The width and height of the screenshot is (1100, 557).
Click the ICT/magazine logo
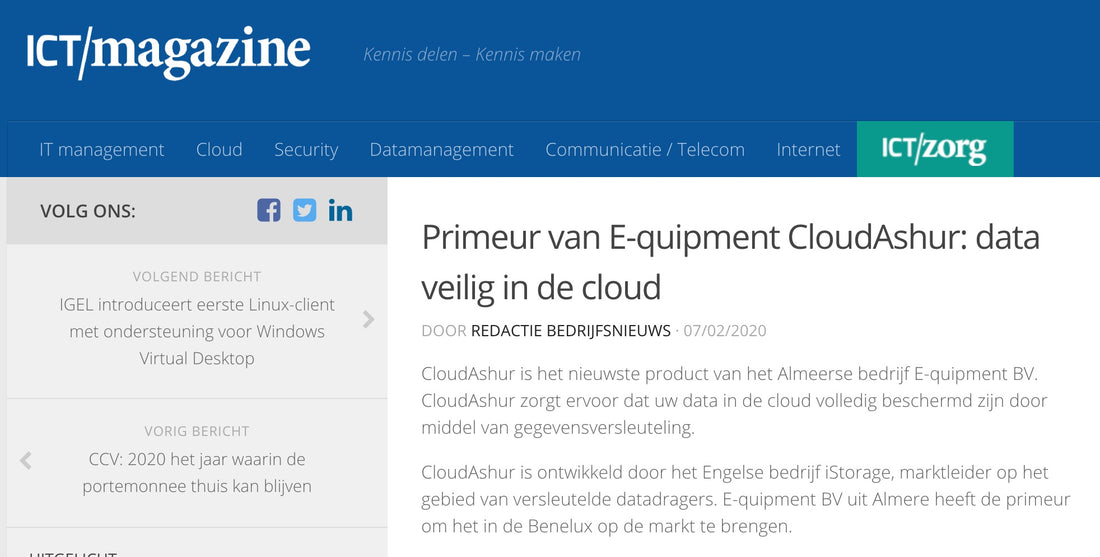coord(168,52)
